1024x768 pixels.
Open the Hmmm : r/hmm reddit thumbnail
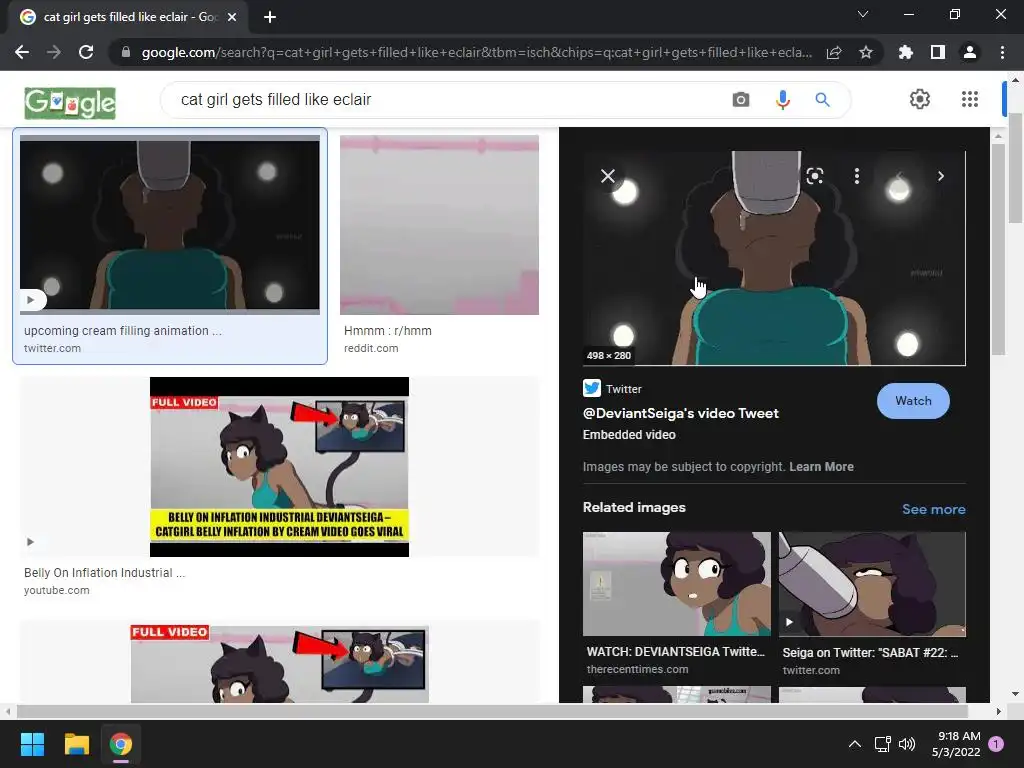[440, 225]
